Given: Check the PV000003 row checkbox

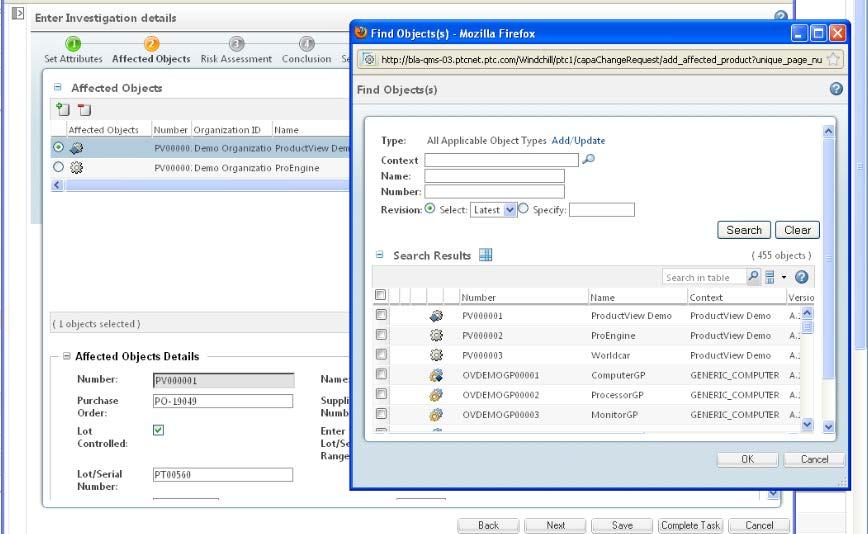Looking at the screenshot, I should pyautogui.click(x=381, y=354).
